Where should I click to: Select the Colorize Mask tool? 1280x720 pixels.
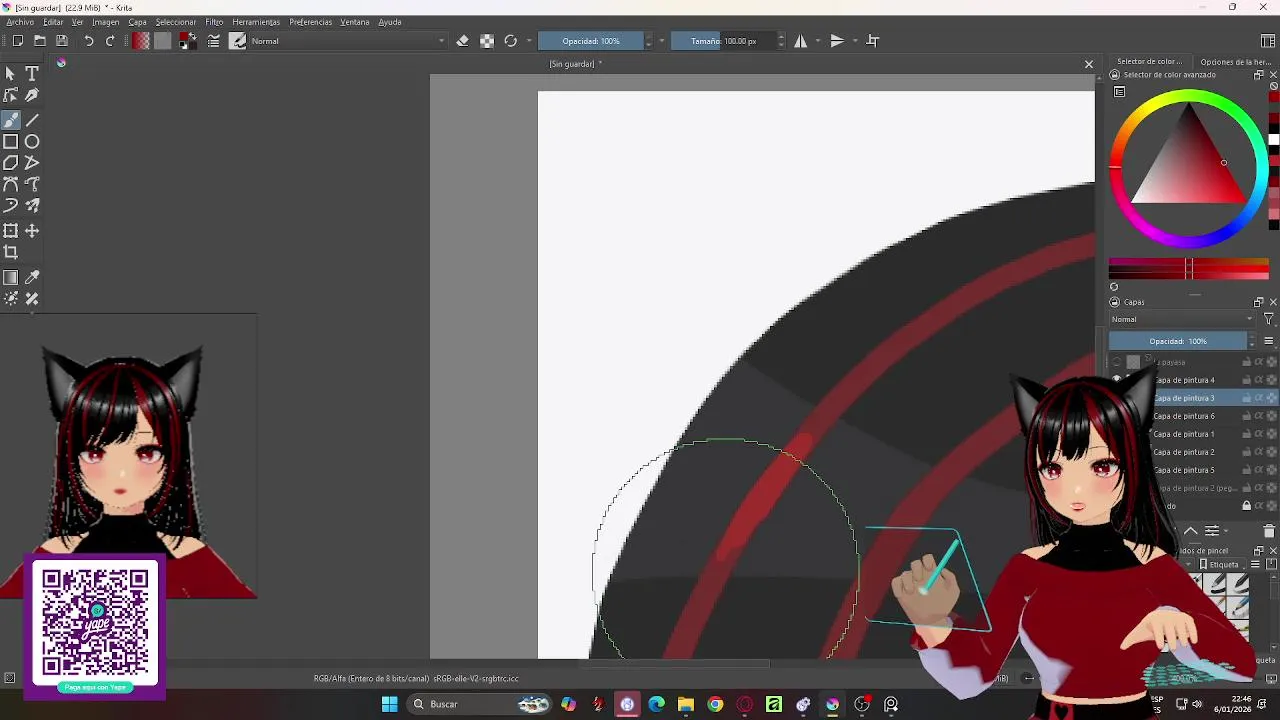coord(10,299)
